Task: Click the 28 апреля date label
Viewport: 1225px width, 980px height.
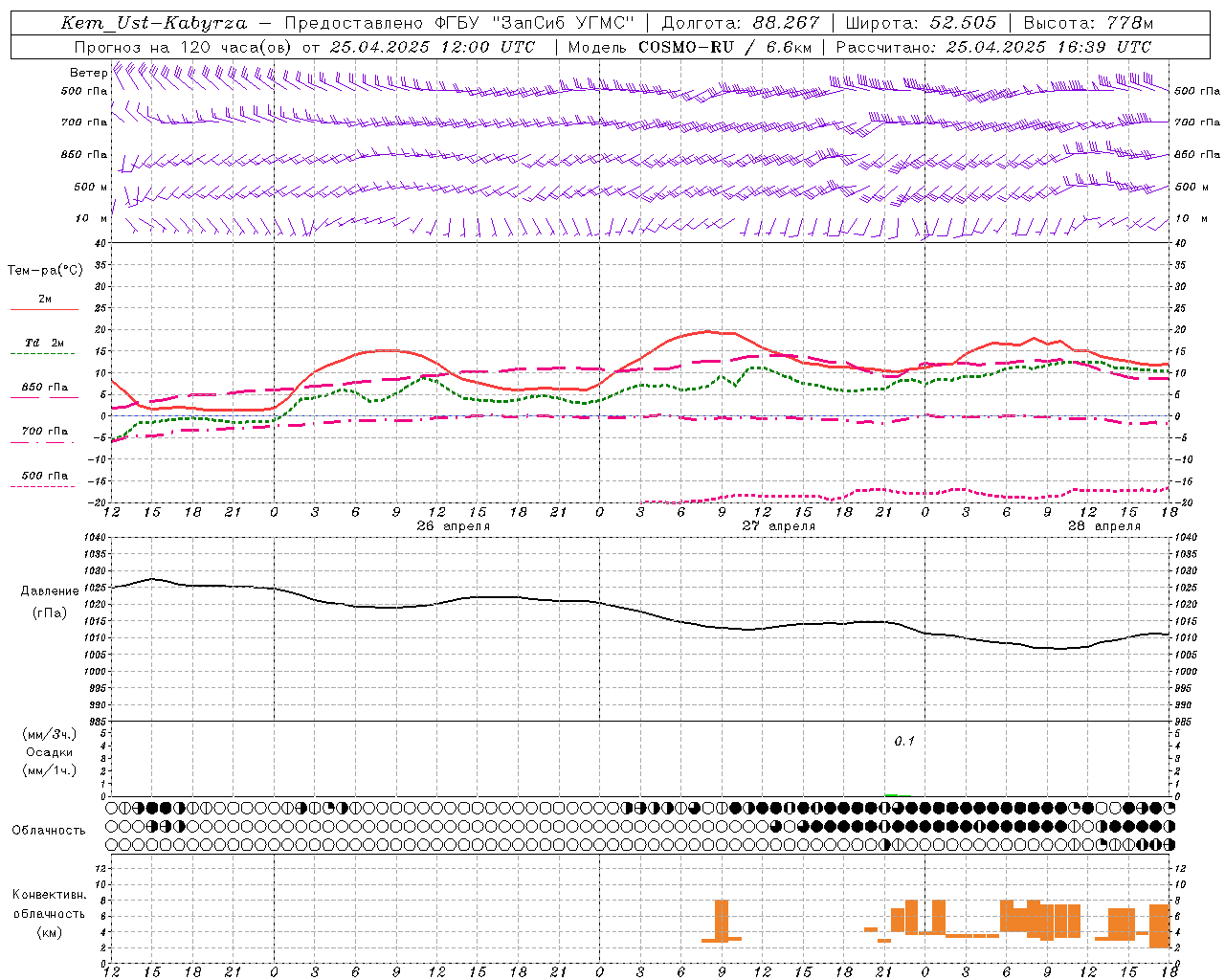Action: pos(1104,525)
